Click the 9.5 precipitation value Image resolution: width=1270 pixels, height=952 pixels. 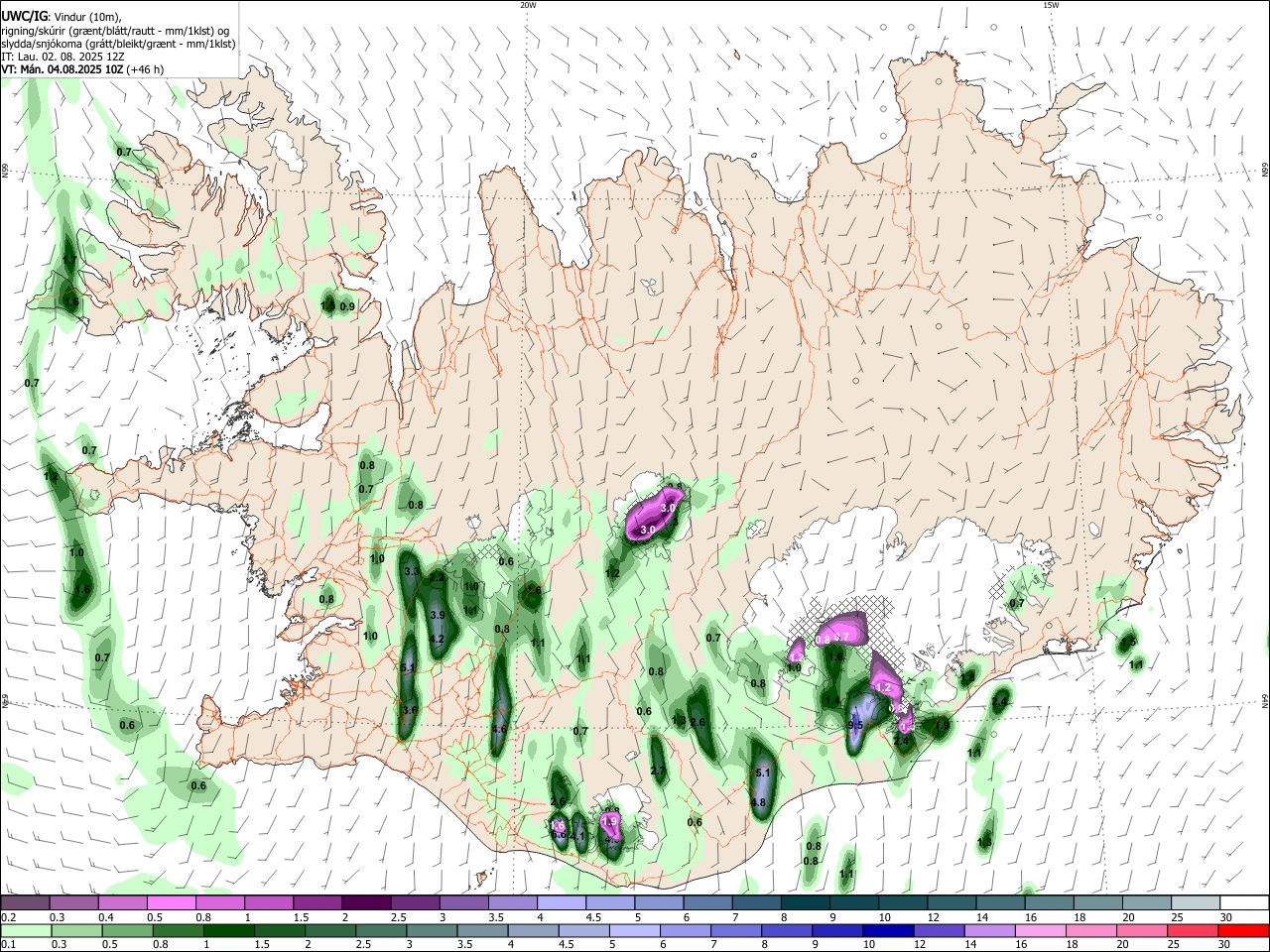coord(855,726)
